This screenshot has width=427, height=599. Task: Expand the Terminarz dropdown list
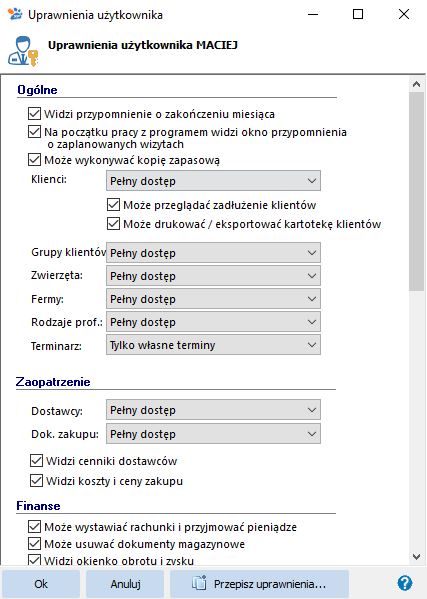pos(213,345)
